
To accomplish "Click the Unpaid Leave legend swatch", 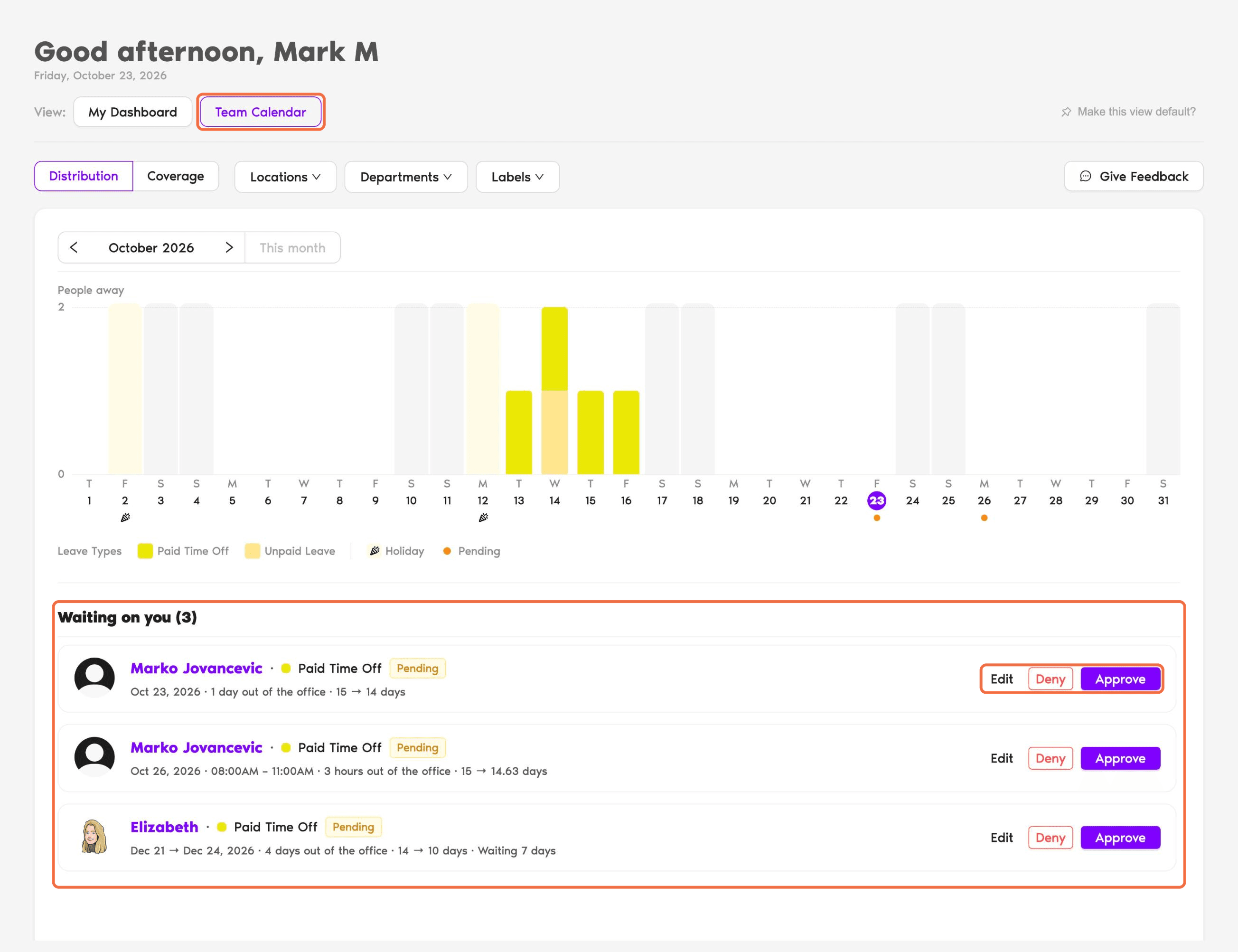I will click(252, 551).
